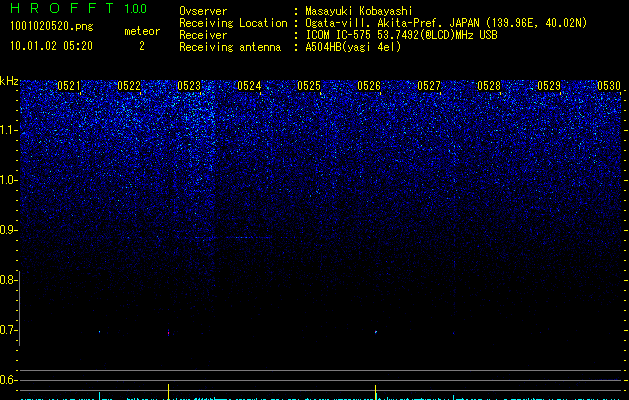
Task: Click the 0529 time marker label
Action: [549, 86]
